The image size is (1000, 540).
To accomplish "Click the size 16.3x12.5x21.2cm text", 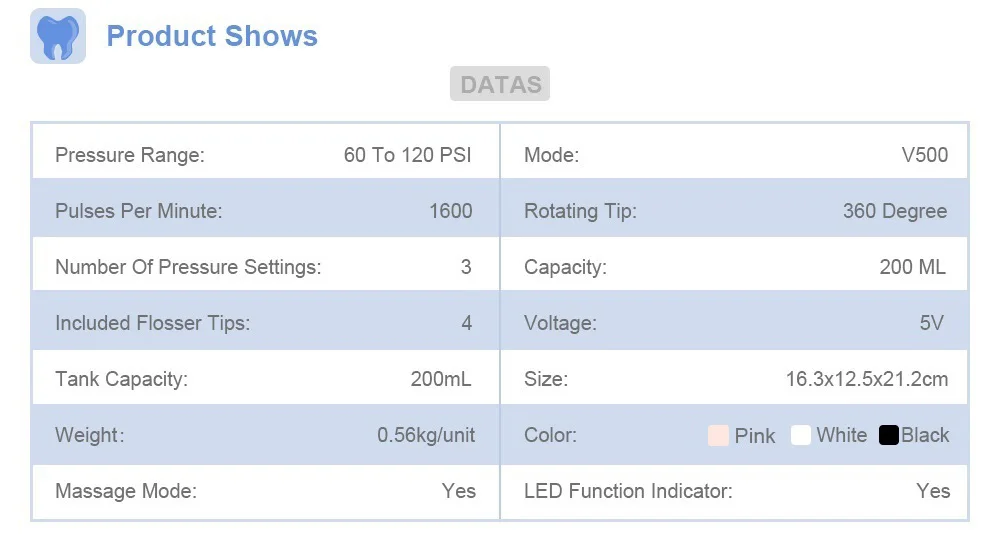I will point(867,379).
